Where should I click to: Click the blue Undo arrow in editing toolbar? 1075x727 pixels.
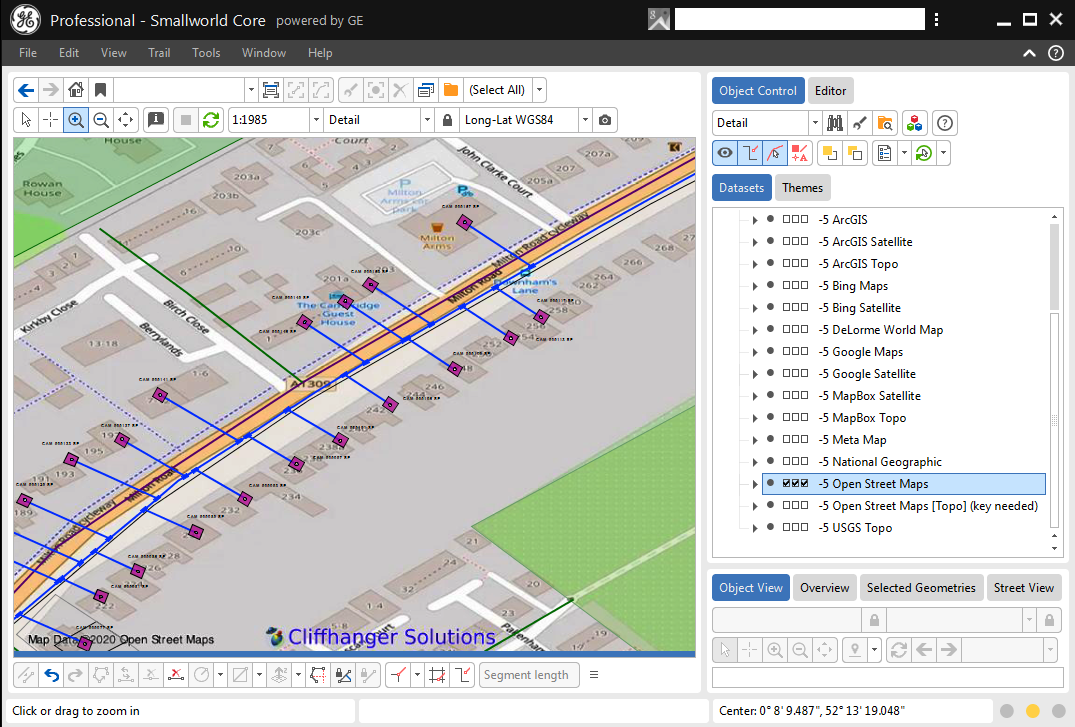(52, 675)
